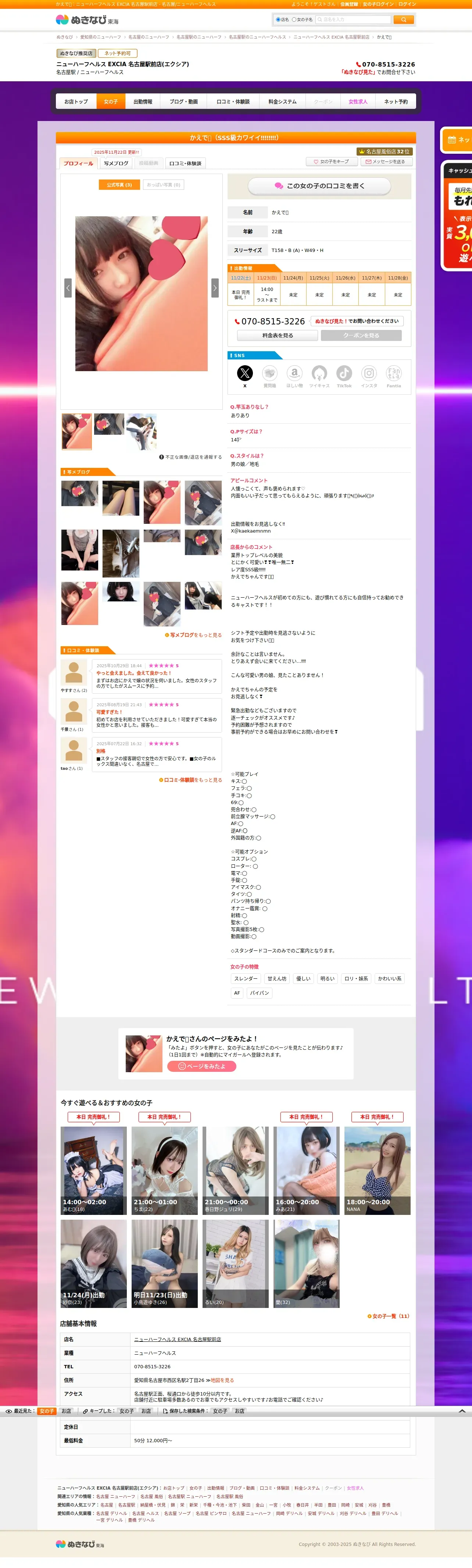Click the 女の子をキープ heart button
Screen dimensions: 472x1568
tap(332, 162)
